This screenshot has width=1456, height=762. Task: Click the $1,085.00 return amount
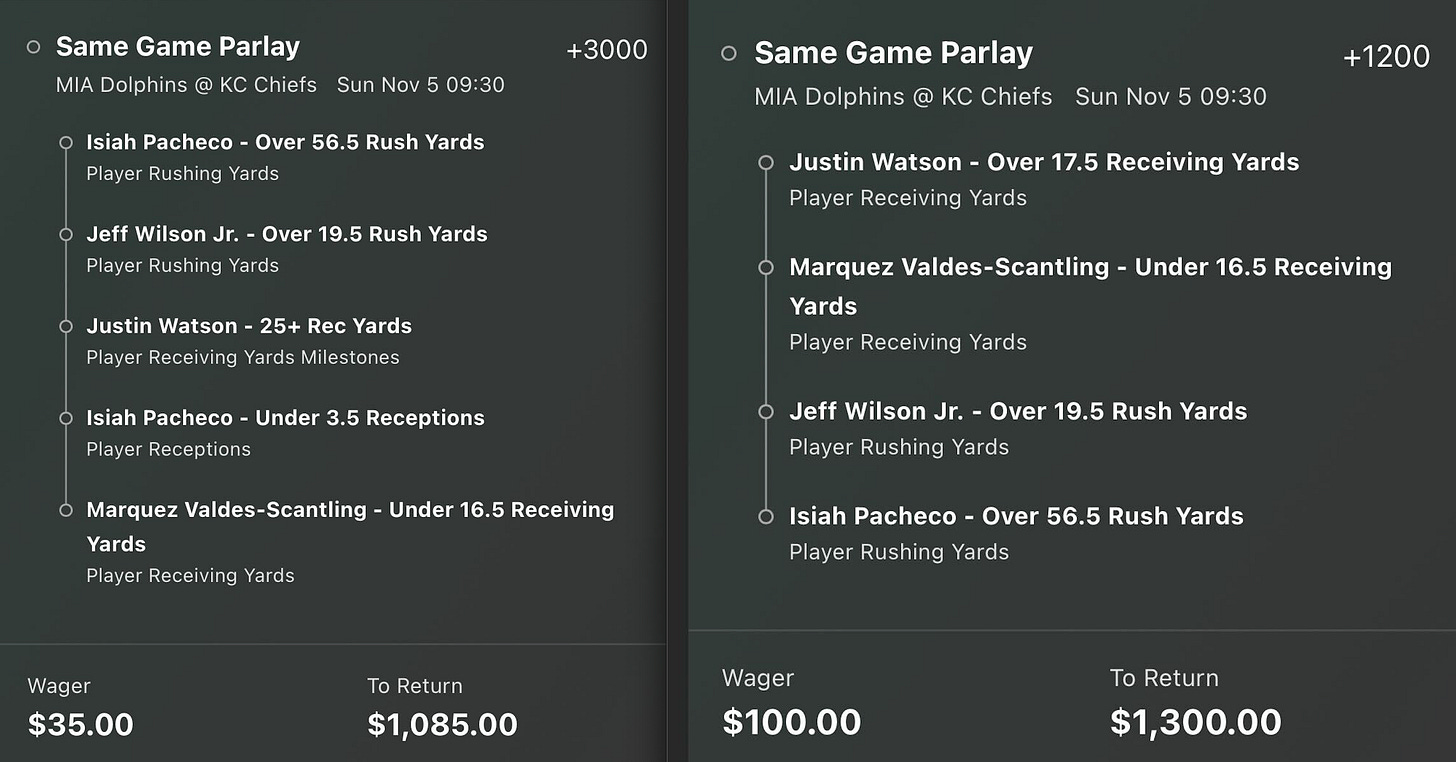pyautogui.click(x=442, y=724)
